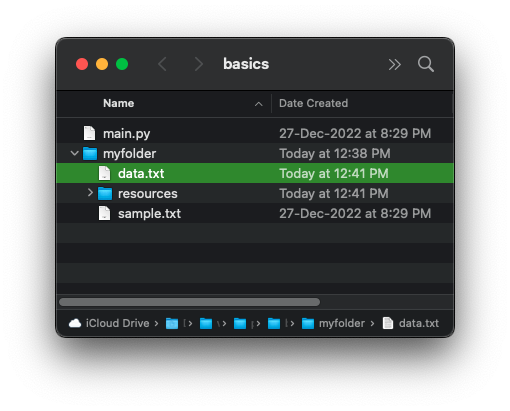This screenshot has height=411, width=510.
Task: Select the main.py file icon
Action: point(89,133)
